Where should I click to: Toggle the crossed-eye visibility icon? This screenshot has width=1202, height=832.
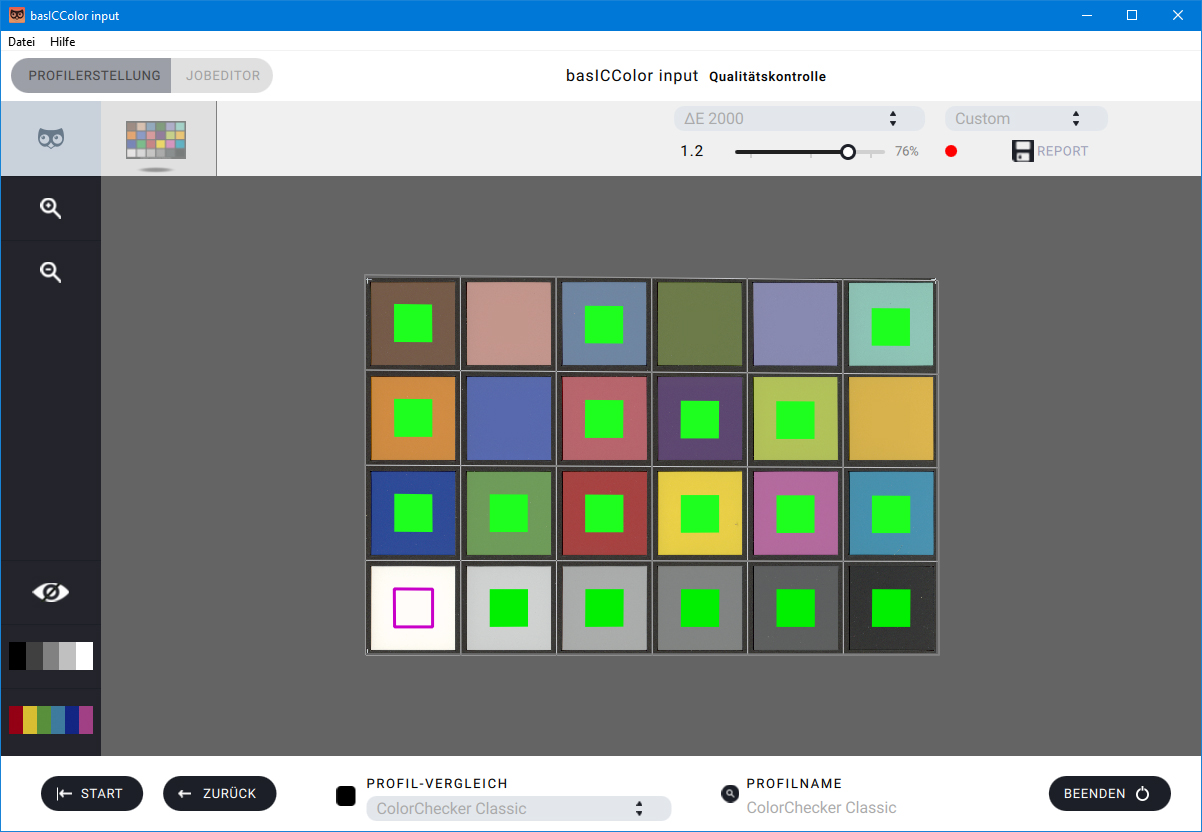click(x=51, y=592)
